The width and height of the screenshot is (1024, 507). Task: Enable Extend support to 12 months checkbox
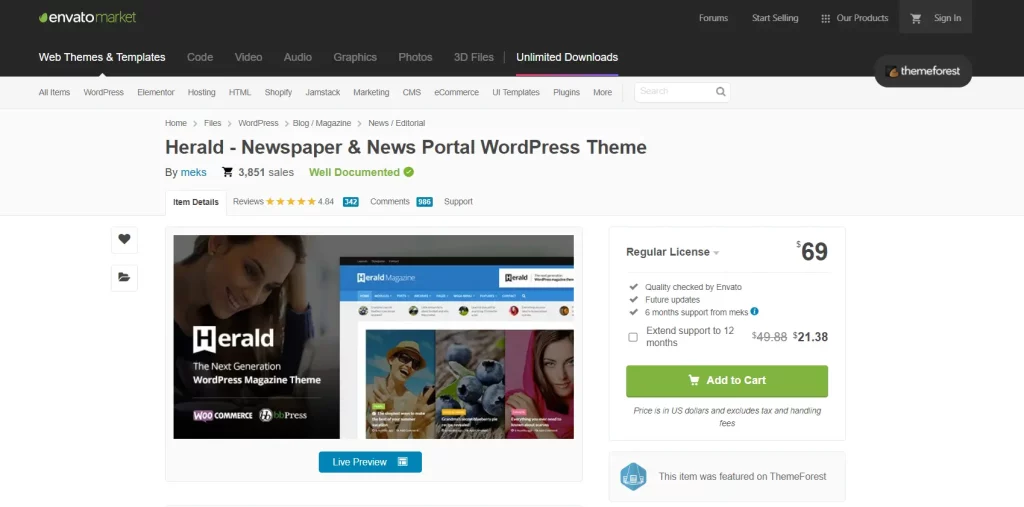(x=633, y=337)
